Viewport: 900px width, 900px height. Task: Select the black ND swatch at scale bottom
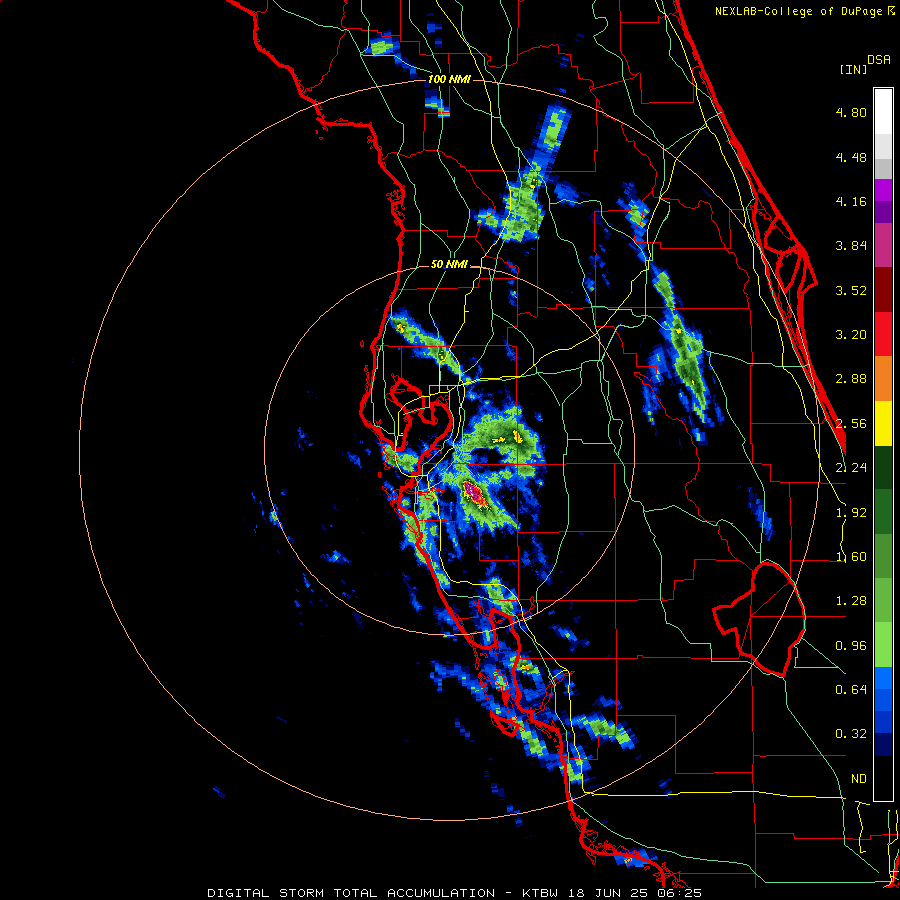click(x=883, y=778)
